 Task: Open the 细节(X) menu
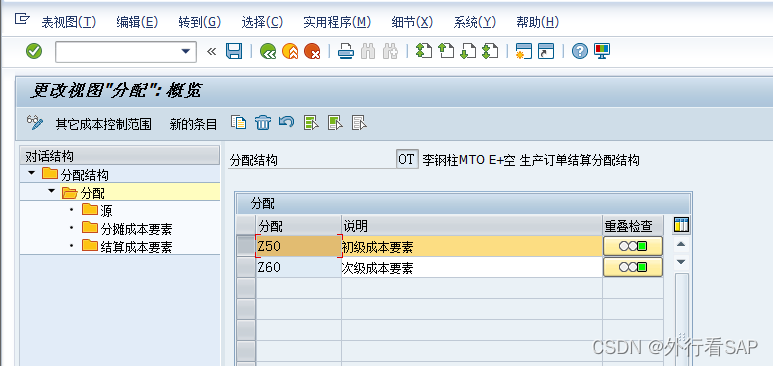[x=412, y=22]
